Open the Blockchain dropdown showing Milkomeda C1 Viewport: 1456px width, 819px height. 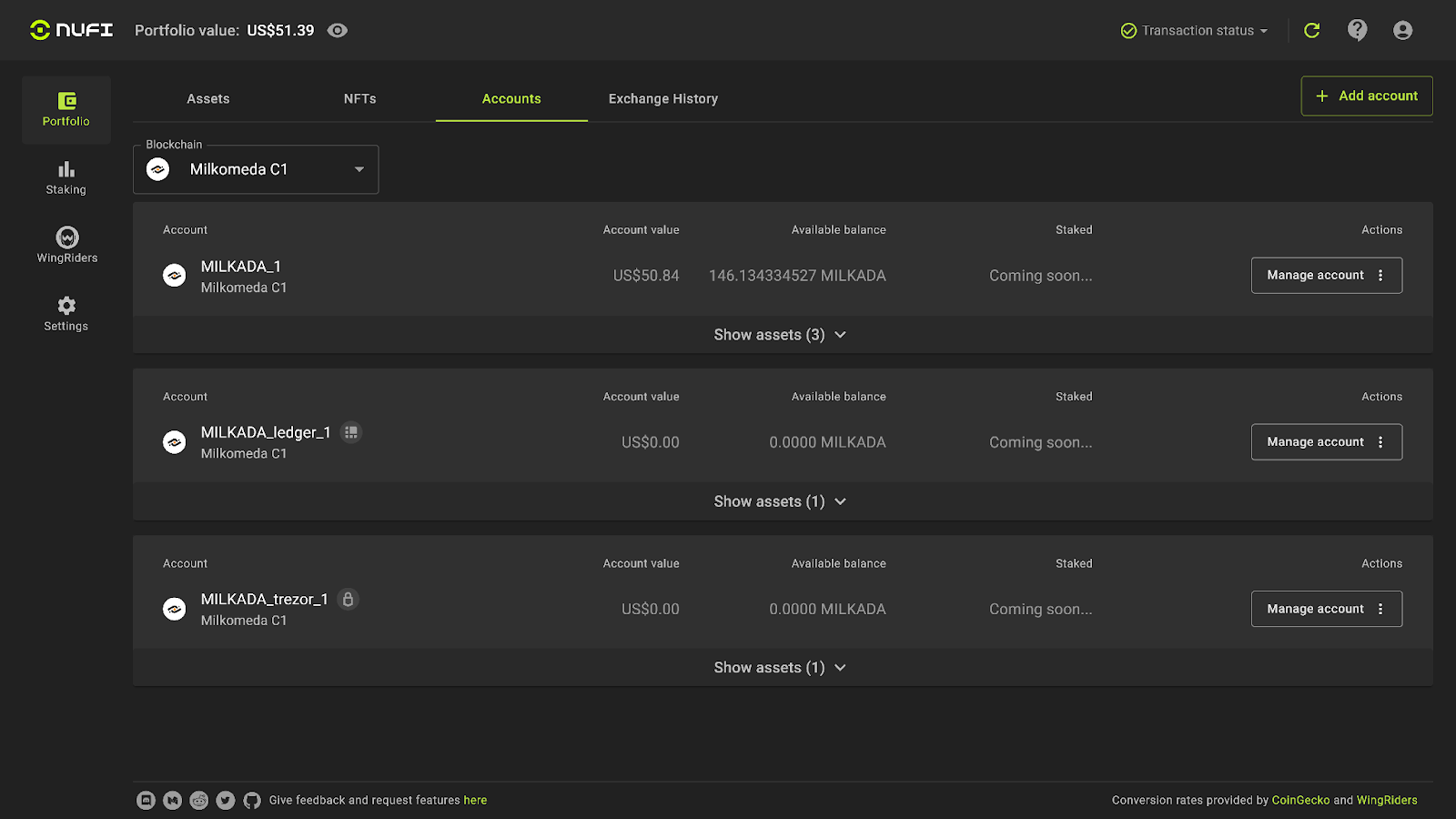pos(256,169)
